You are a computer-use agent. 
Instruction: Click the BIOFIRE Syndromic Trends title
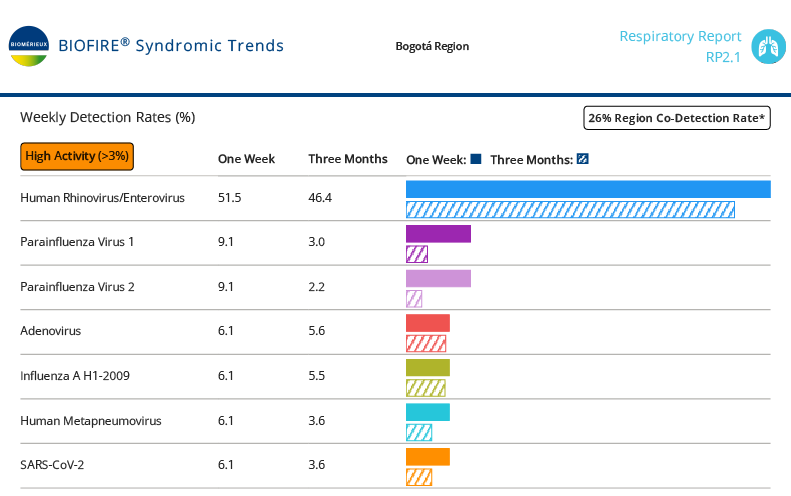coord(171,46)
